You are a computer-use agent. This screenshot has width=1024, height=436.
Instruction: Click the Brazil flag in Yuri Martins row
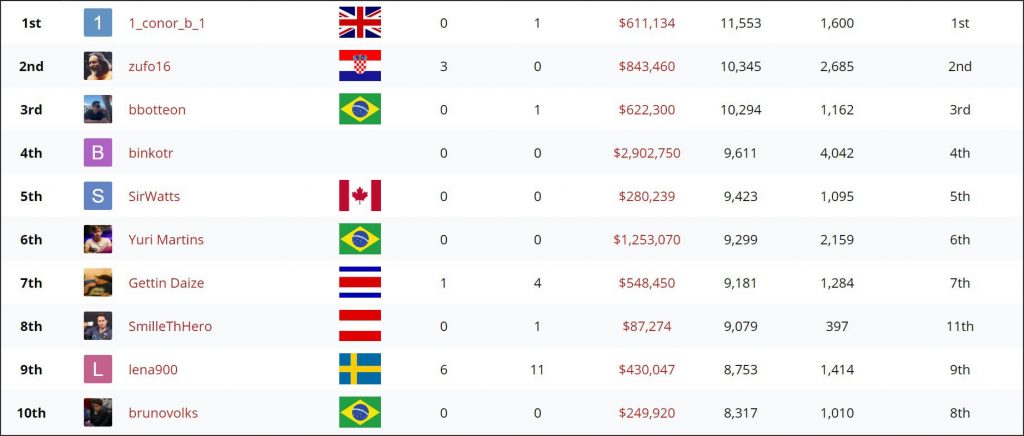point(360,239)
